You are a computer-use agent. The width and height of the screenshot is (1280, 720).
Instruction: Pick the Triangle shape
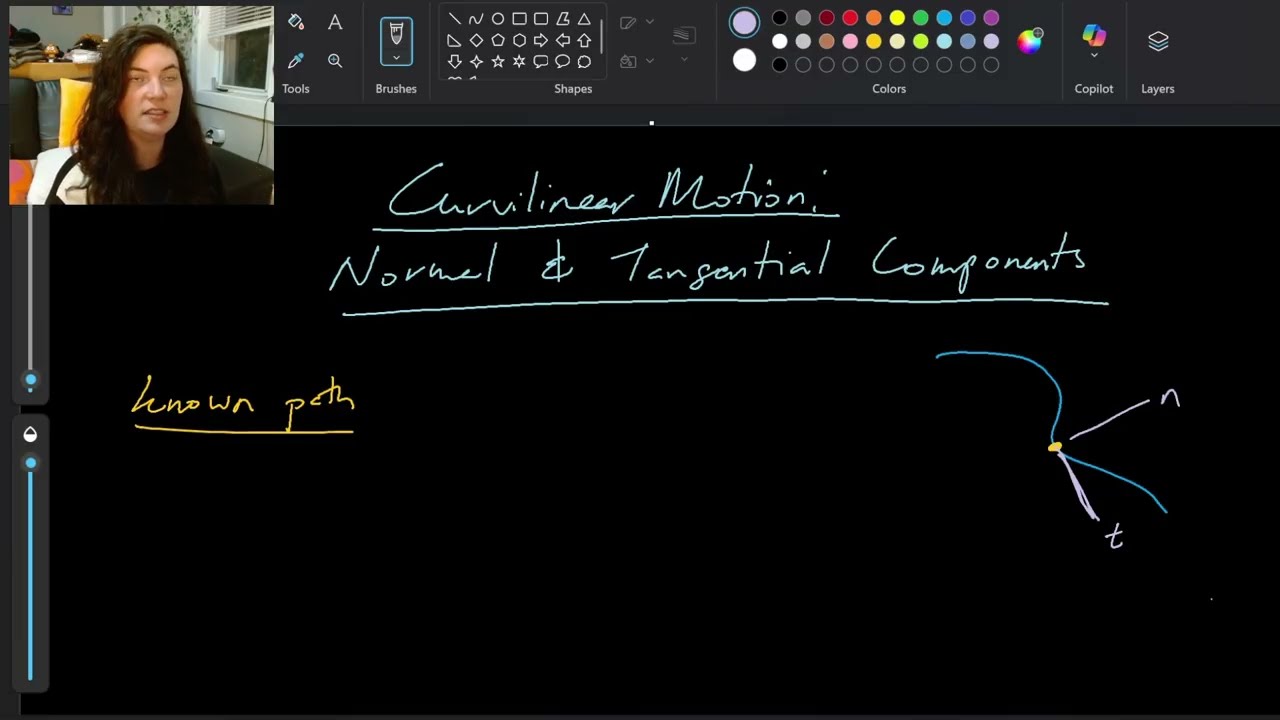[584, 19]
